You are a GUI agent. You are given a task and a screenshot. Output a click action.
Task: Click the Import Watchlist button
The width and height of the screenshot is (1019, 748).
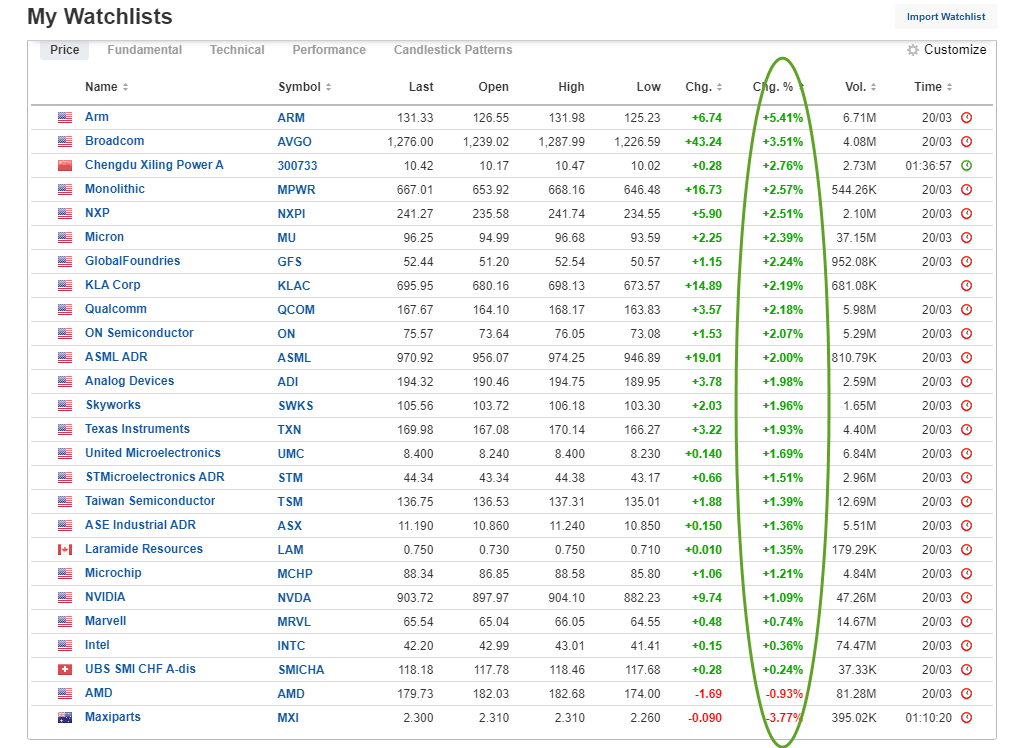[946, 17]
